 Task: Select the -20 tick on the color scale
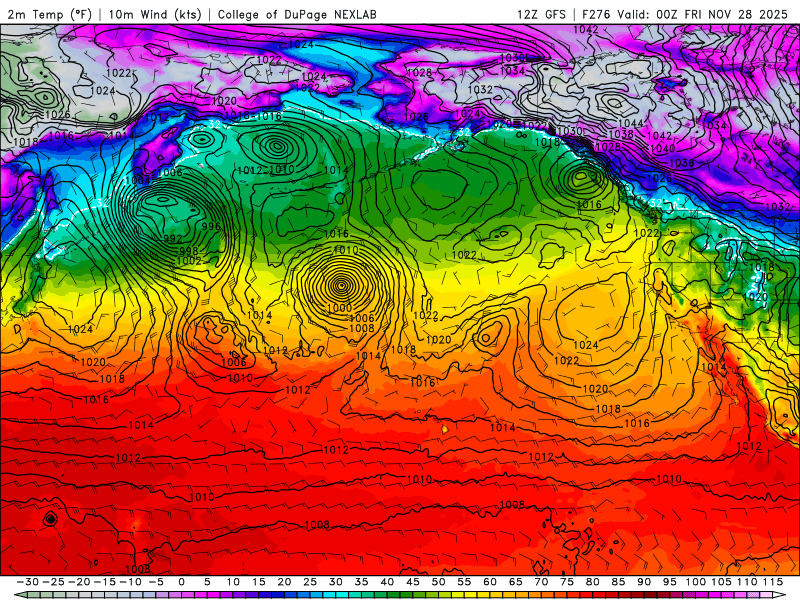tap(79, 582)
